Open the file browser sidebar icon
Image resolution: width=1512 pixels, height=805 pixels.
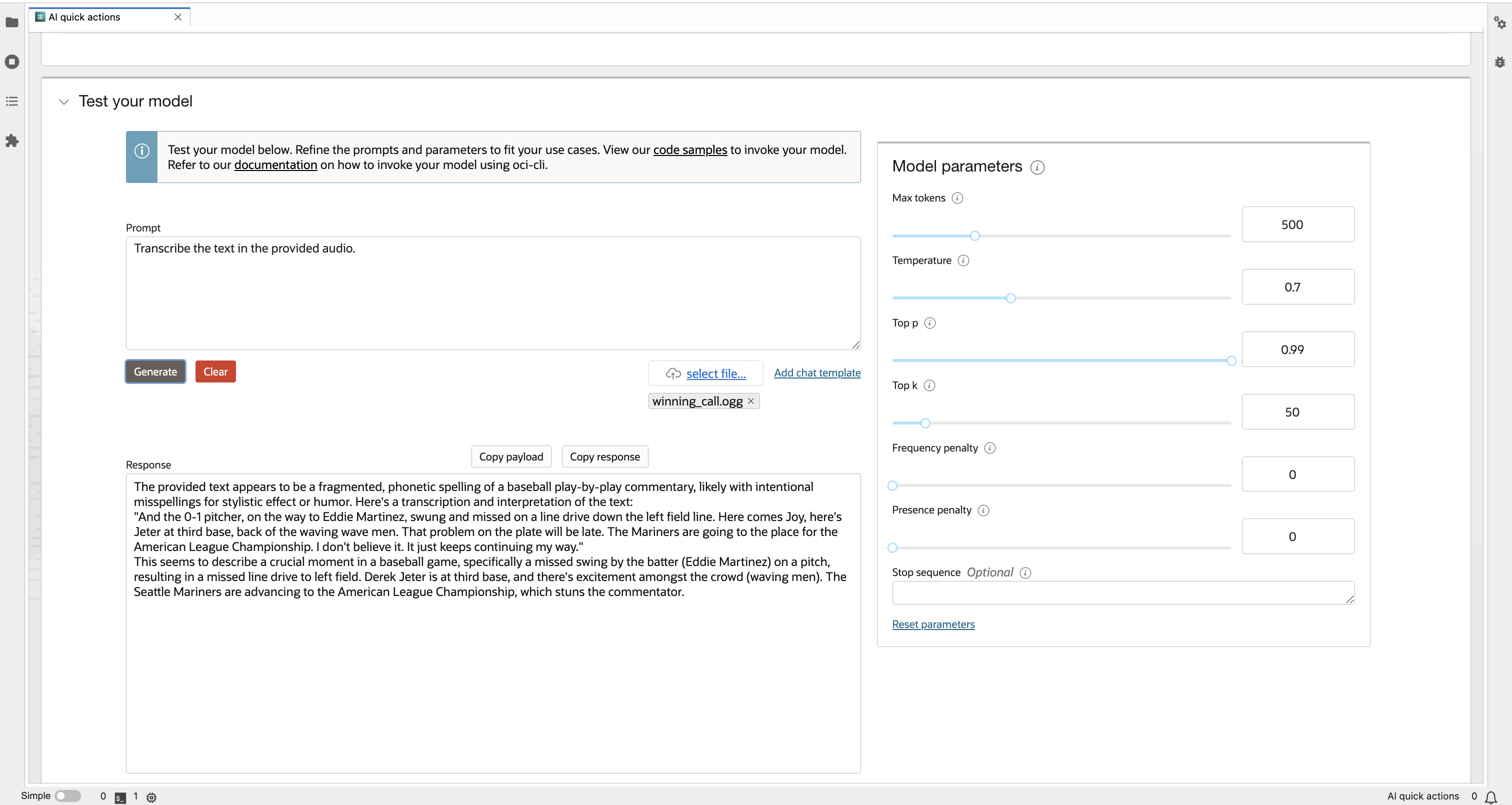click(11, 22)
